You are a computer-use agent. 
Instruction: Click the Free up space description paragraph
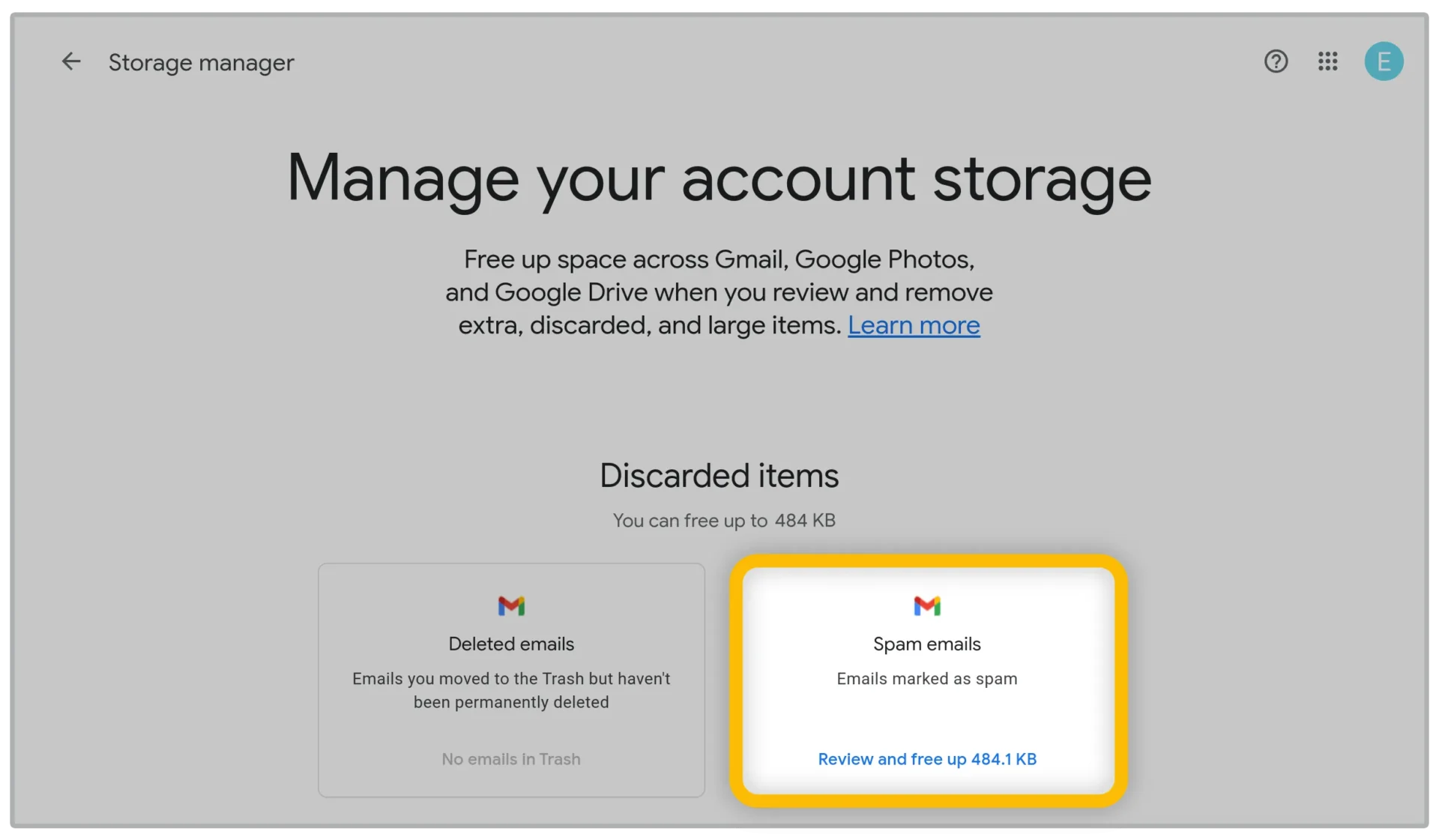(x=719, y=292)
